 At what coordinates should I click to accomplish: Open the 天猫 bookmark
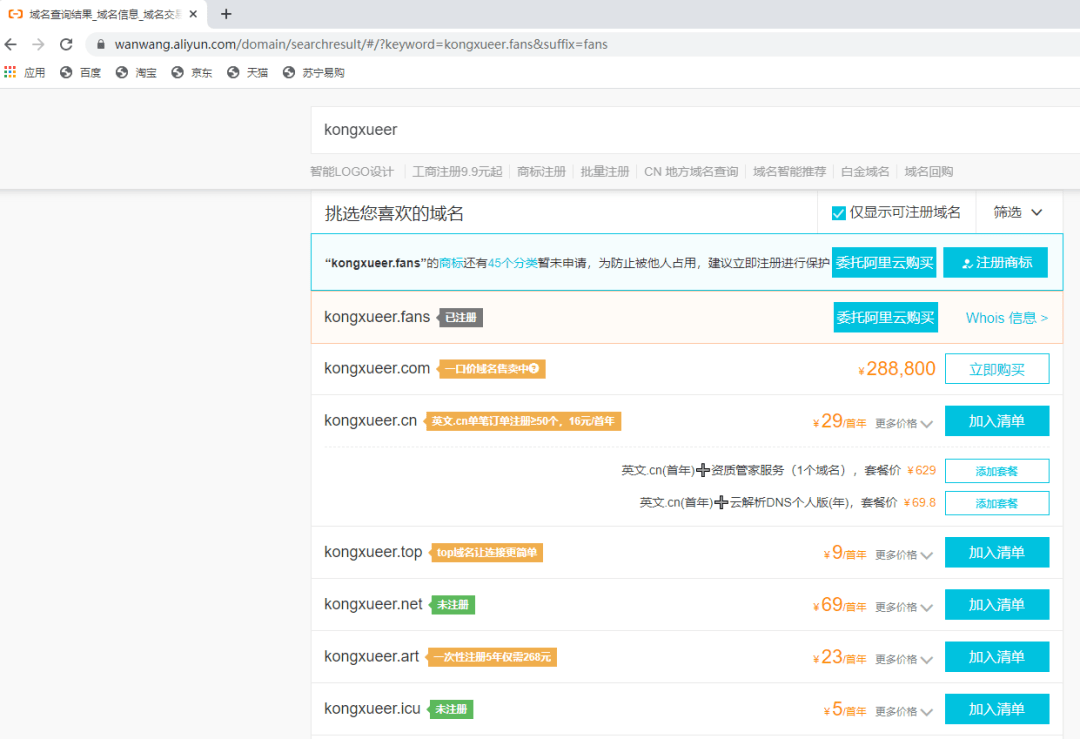pyautogui.click(x=248, y=72)
